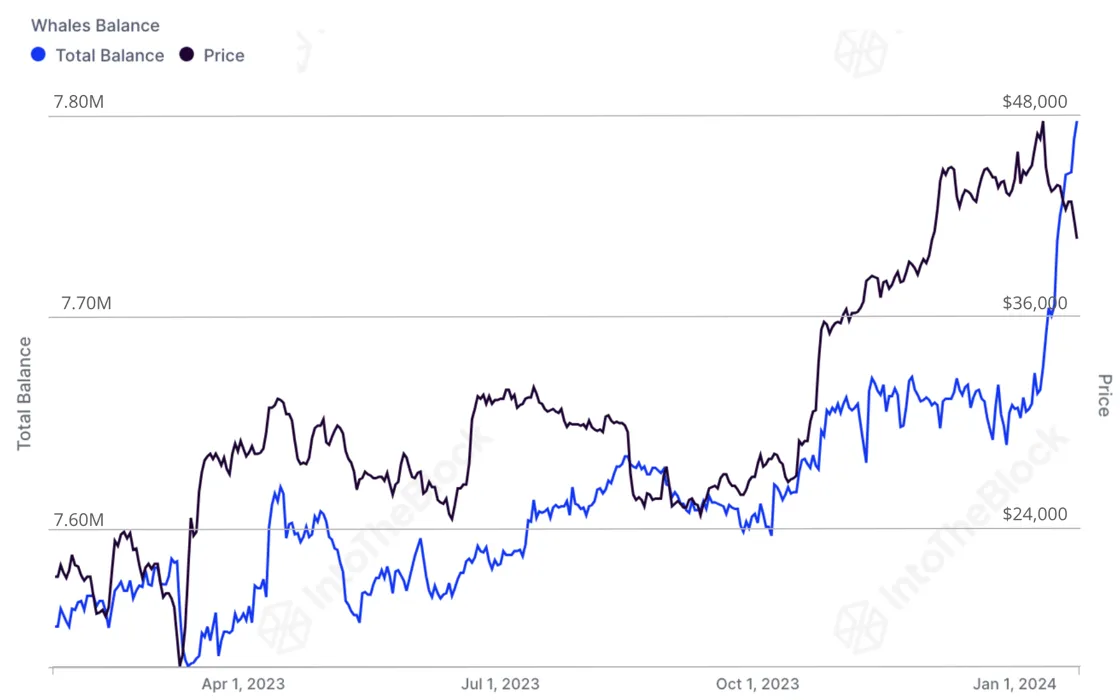The image size is (1120, 700).
Task: Click the dark Price legend dot
Action: click(186, 55)
